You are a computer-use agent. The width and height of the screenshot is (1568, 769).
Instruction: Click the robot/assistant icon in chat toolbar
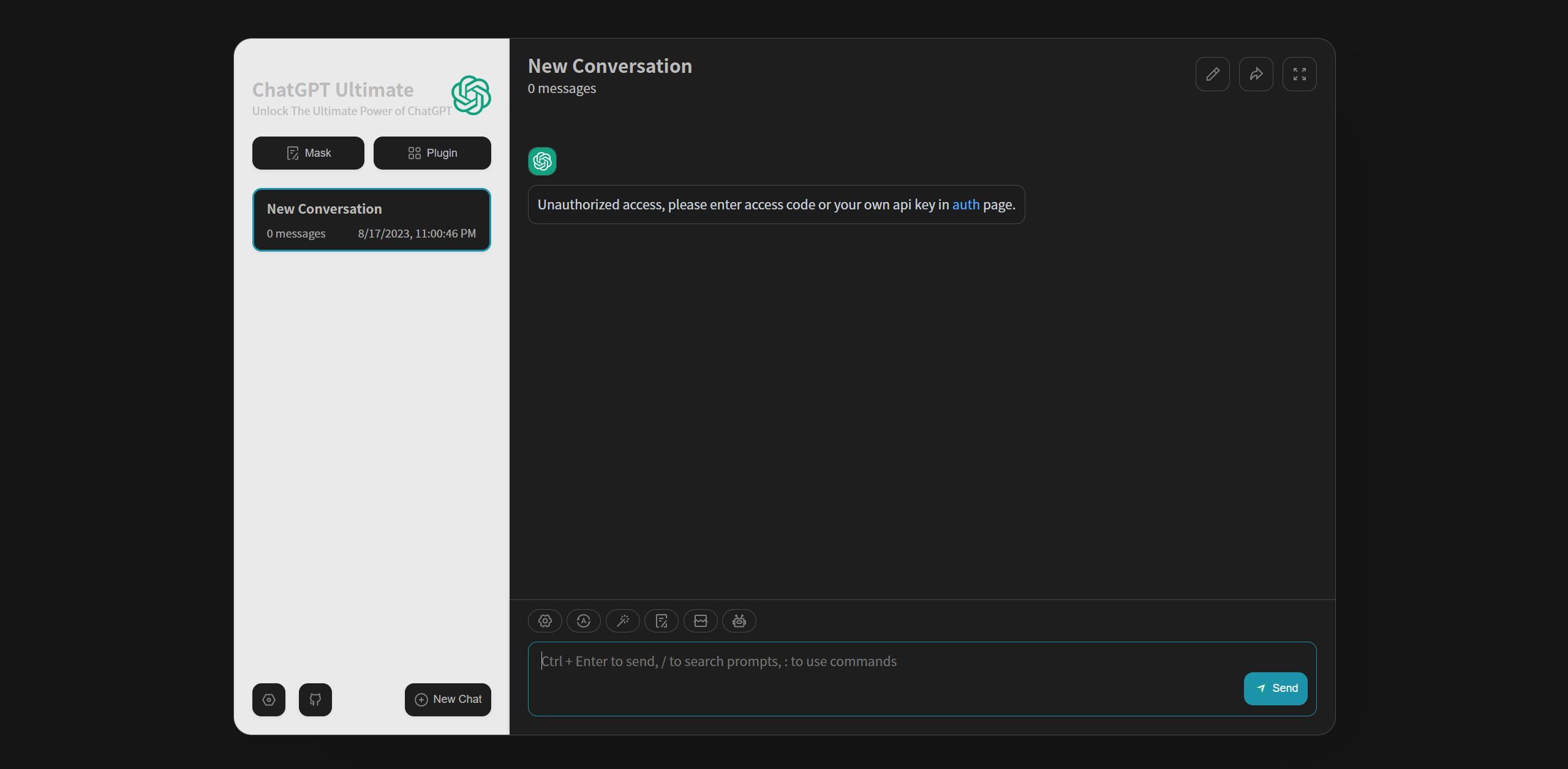tap(739, 620)
